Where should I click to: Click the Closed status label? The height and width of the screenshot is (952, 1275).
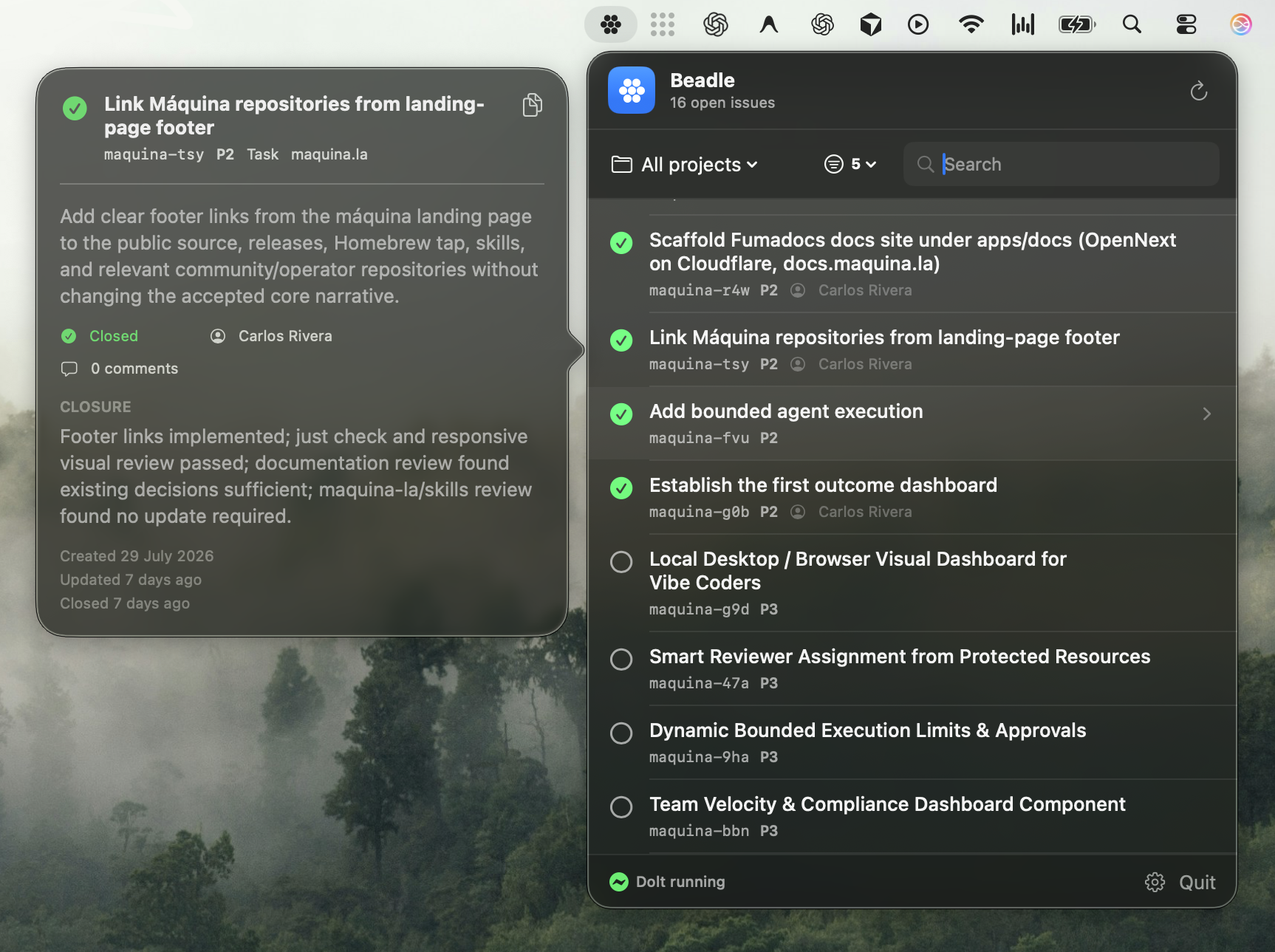coord(114,336)
